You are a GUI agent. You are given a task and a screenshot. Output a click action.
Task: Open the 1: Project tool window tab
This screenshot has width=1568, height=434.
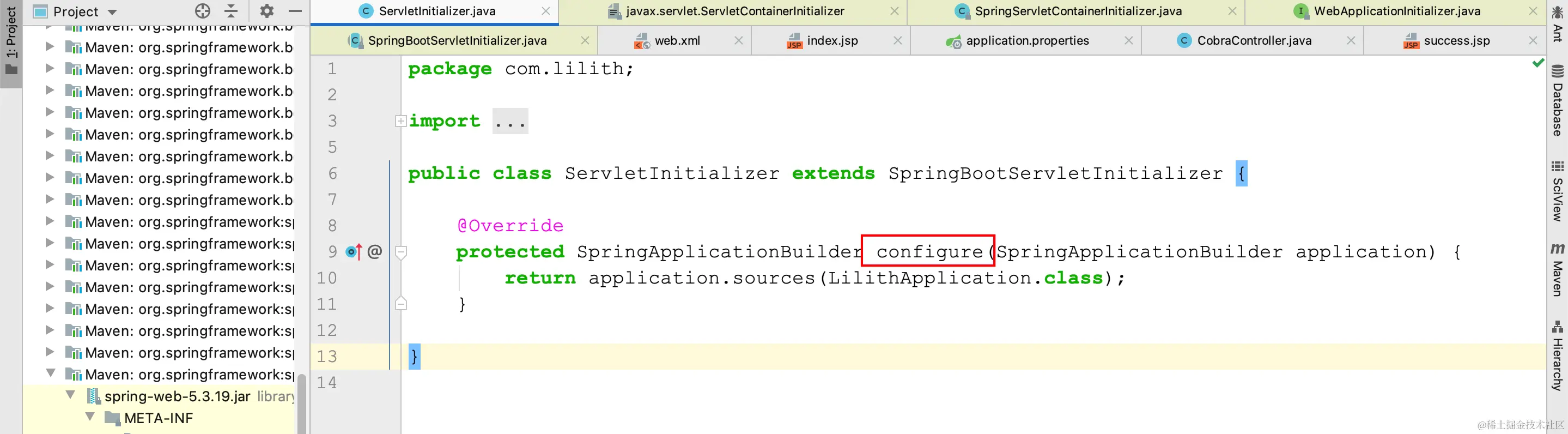point(11,40)
